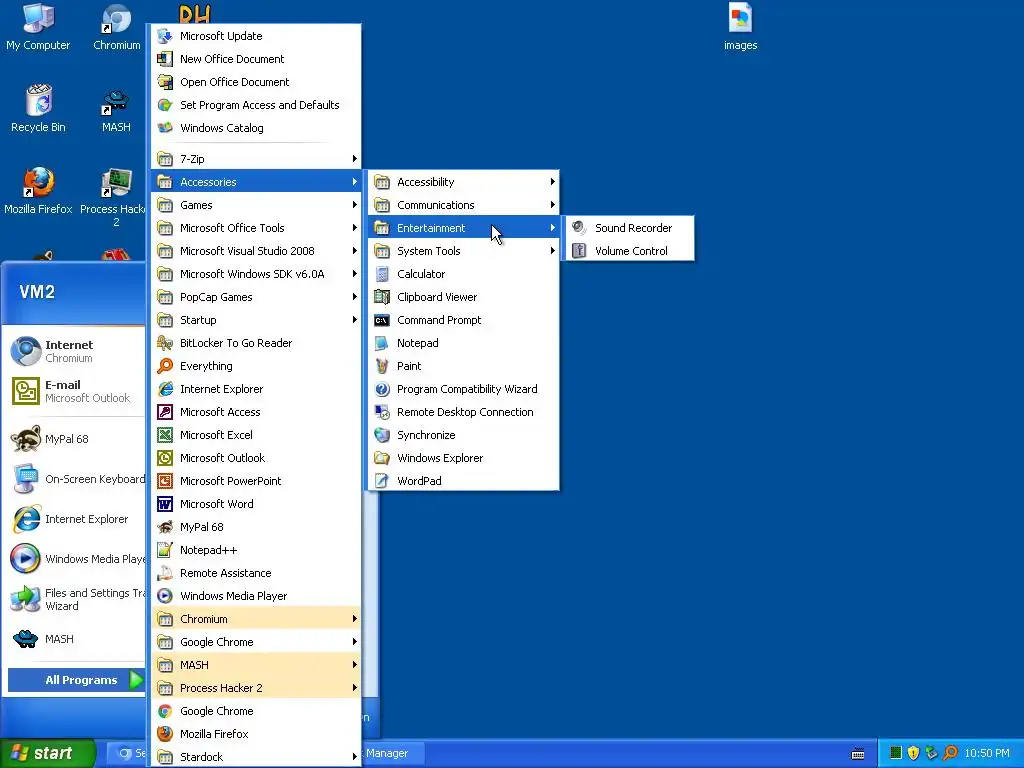Expand the Accessibility submenu arrow
Image resolution: width=1024 pixels, height=768 pixels.
[552, 182]
